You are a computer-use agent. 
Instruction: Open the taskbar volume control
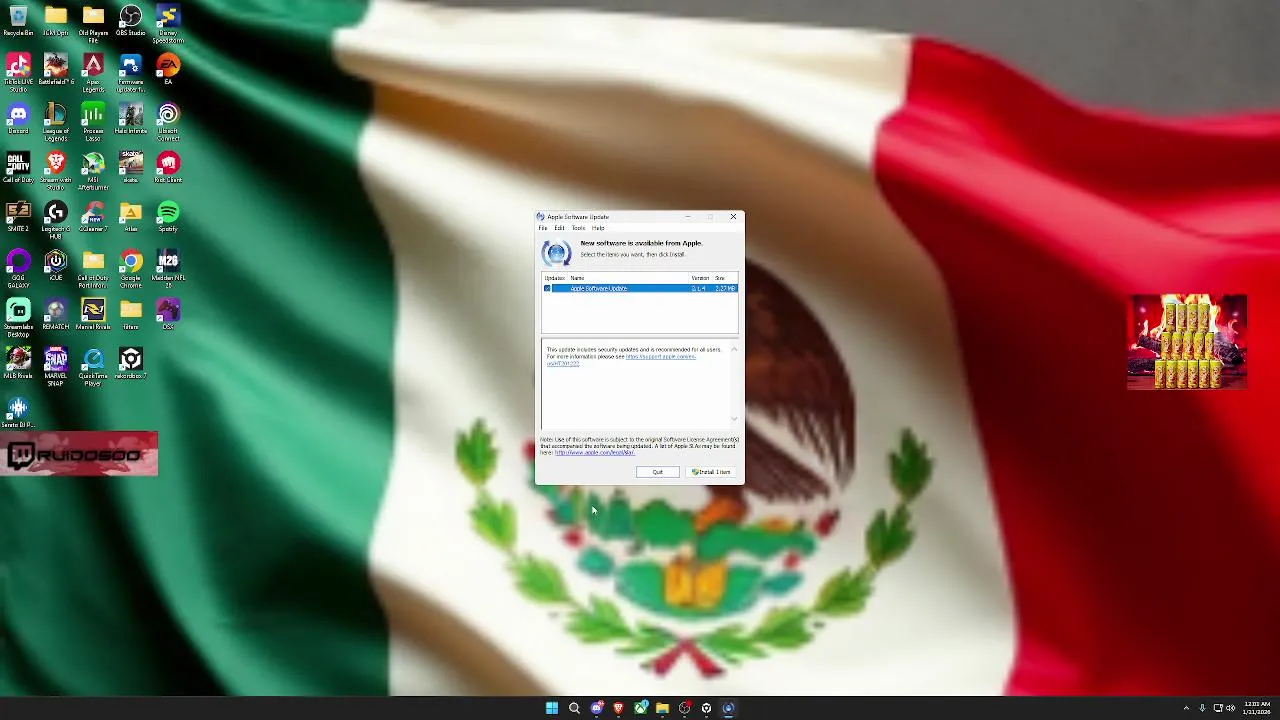[1230, 708]
